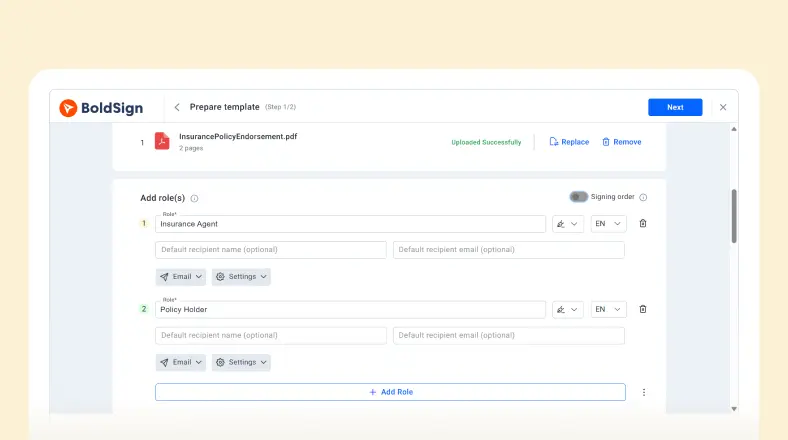Click the Next button
The width and height of the screenshot is (788, 440).
click(x=675, y=107)
